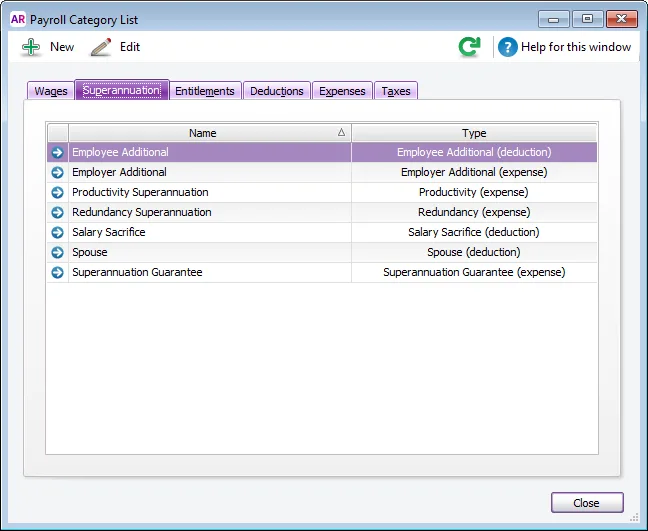The height and width of the screenshot is (531, 648).
Task: Click arrow icon next to Spouse
Action: coord(57,252)
